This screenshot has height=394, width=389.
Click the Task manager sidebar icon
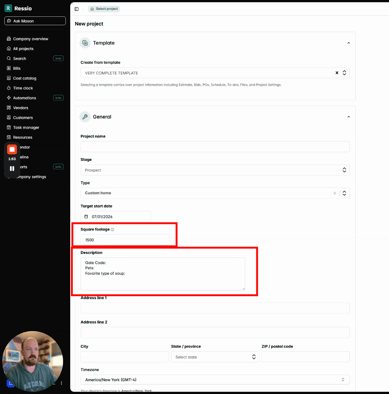(x=9, y=127)
